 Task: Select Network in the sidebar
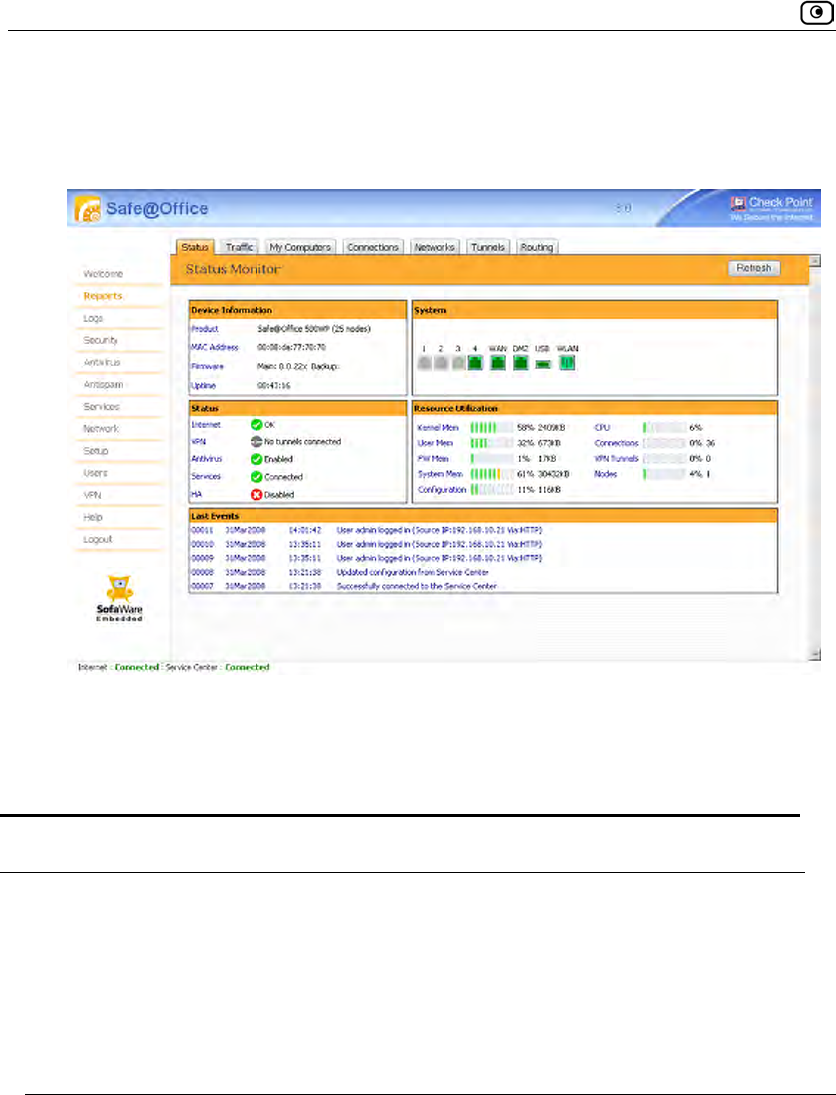click(101, 429)
